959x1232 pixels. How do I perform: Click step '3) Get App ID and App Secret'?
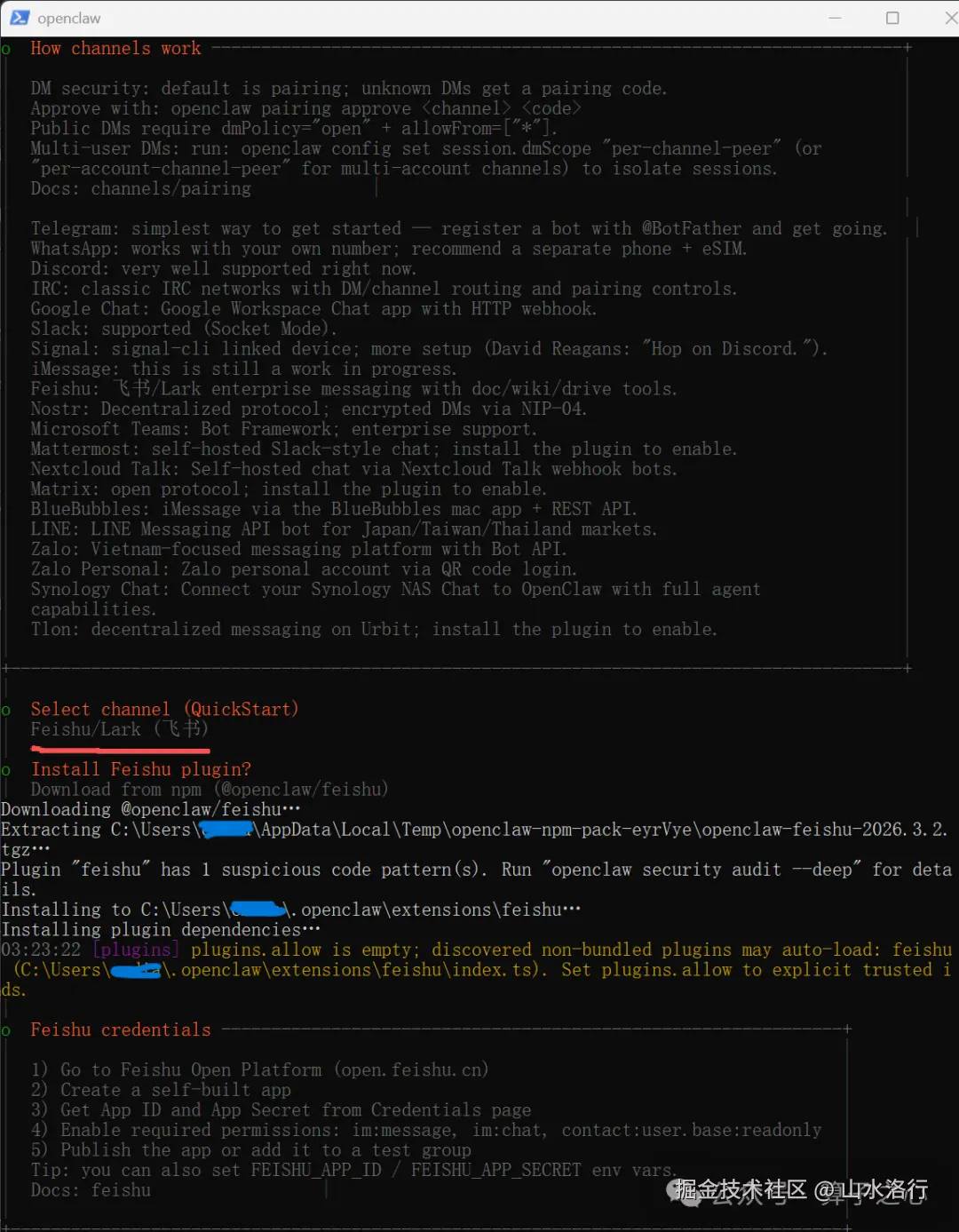281,1109
